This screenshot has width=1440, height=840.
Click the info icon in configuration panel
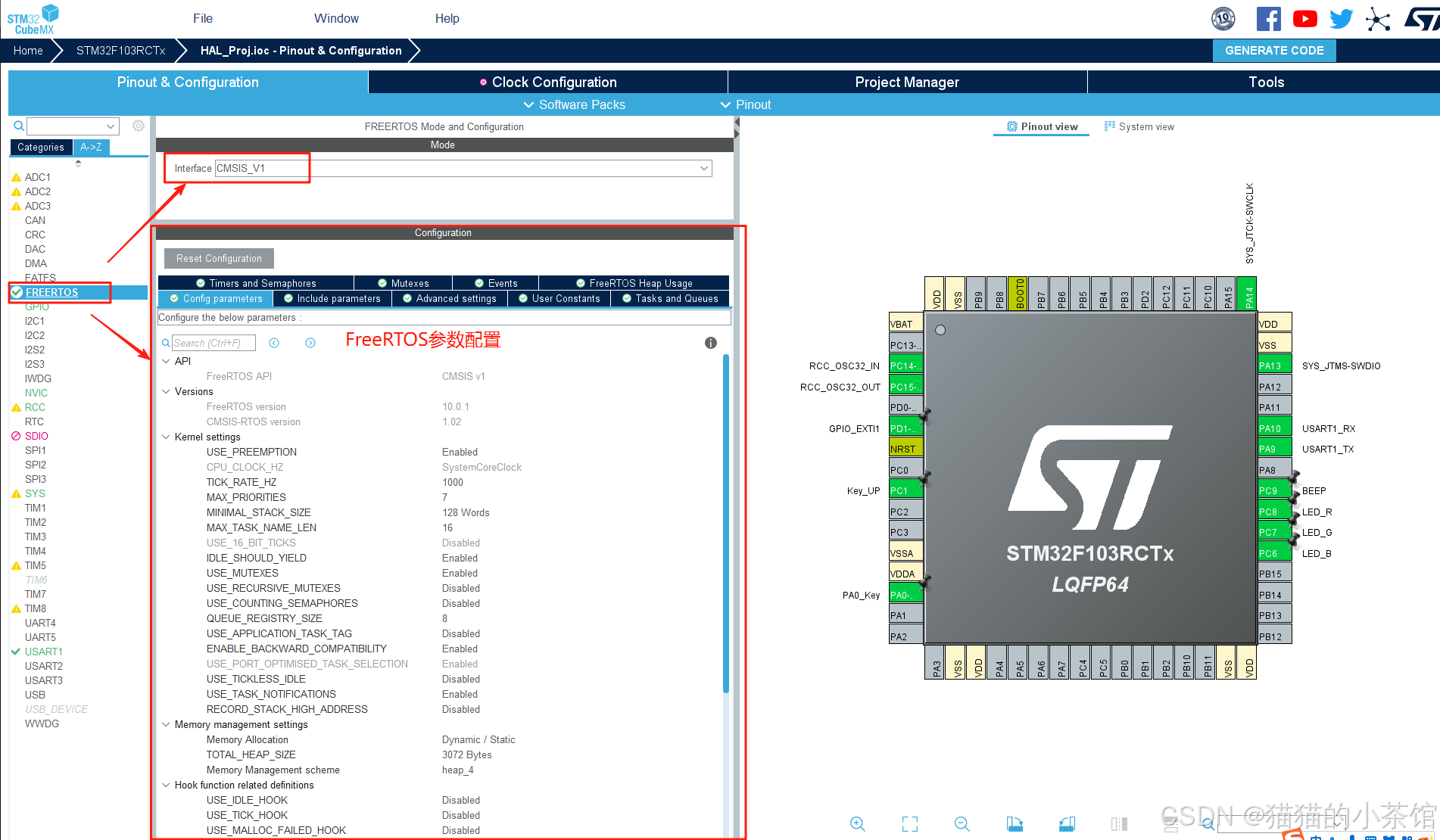(x=710, y=343)
